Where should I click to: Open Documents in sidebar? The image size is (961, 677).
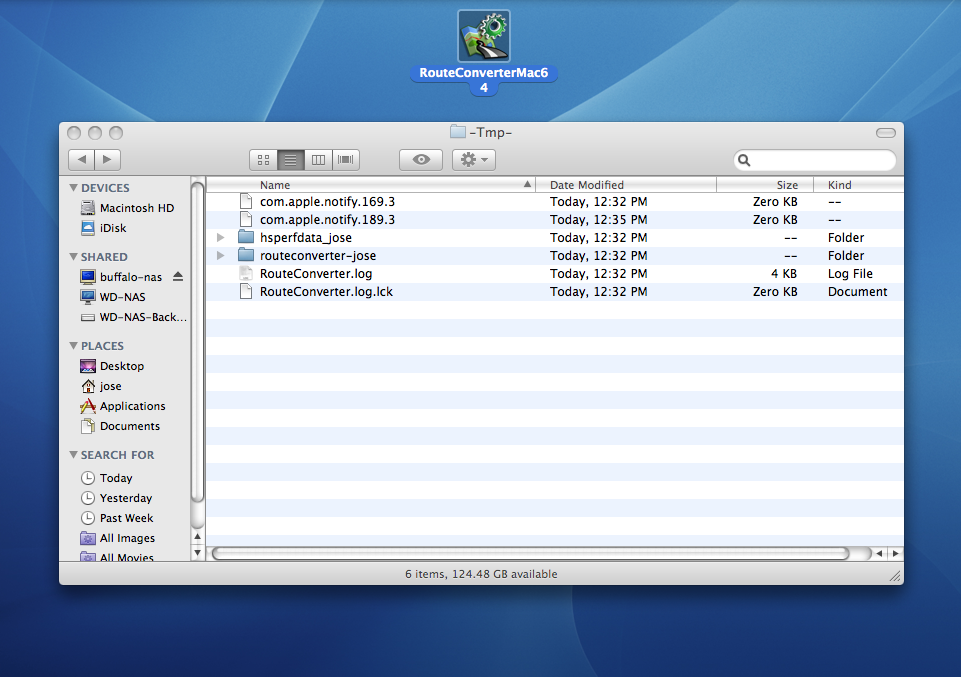121,426
